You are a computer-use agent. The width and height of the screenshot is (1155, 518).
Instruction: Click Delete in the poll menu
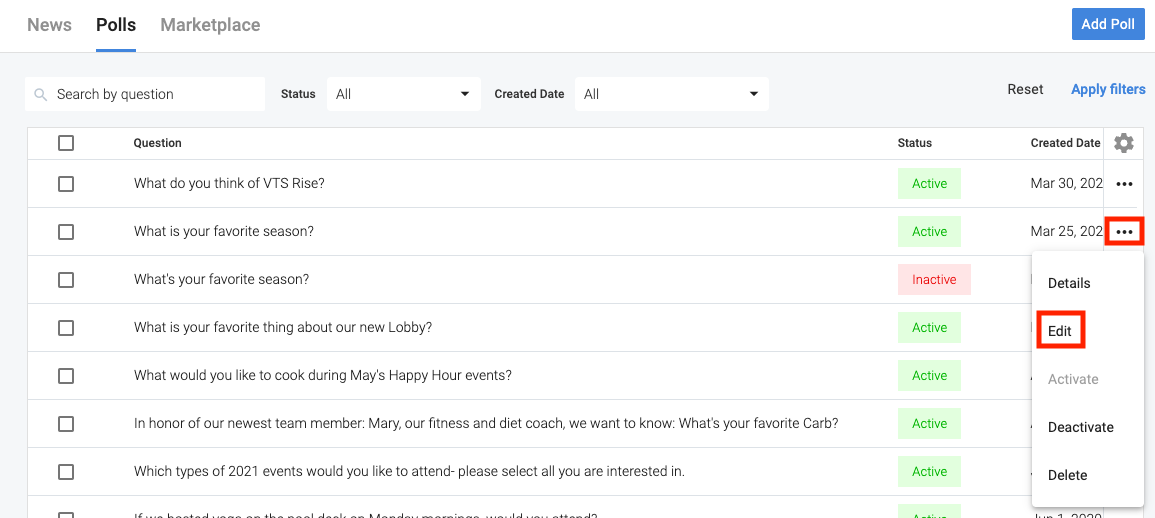(1067, 475)
